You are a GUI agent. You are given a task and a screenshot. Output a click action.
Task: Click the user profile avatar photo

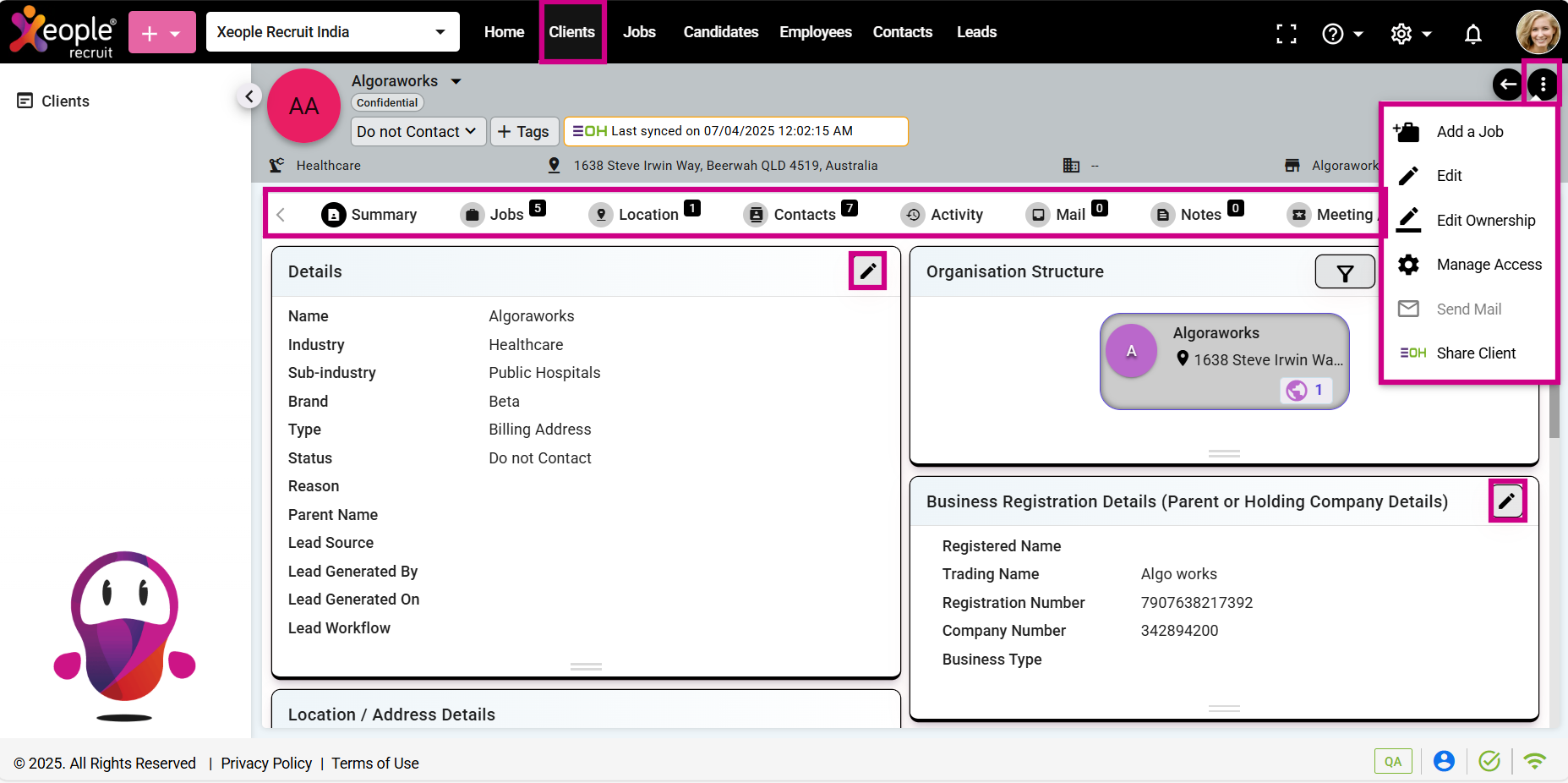pos(1537,32)
